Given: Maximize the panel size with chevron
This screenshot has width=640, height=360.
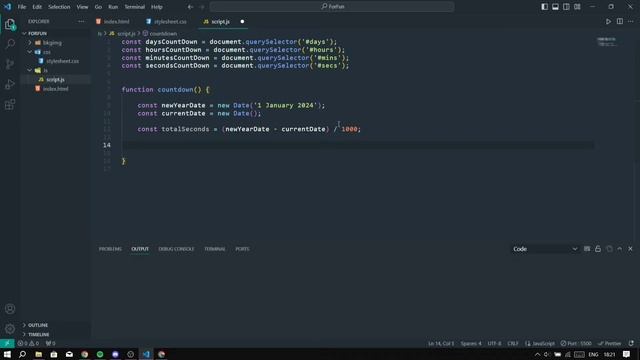Looking at the screenshot, I should [x=620, y=249].
